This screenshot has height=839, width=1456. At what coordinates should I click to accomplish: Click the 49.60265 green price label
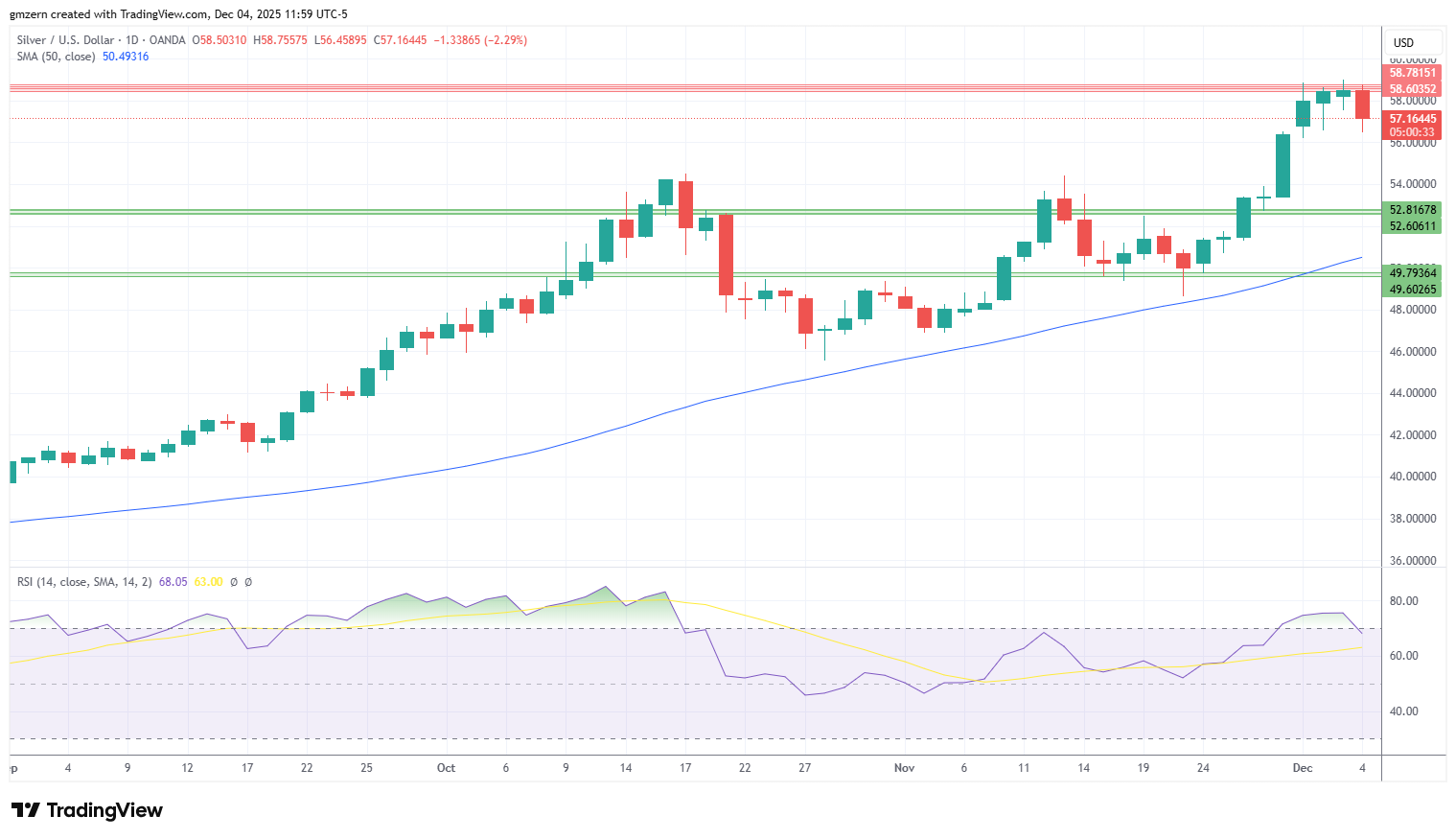pyautogui.click(x=1413, y=290)
